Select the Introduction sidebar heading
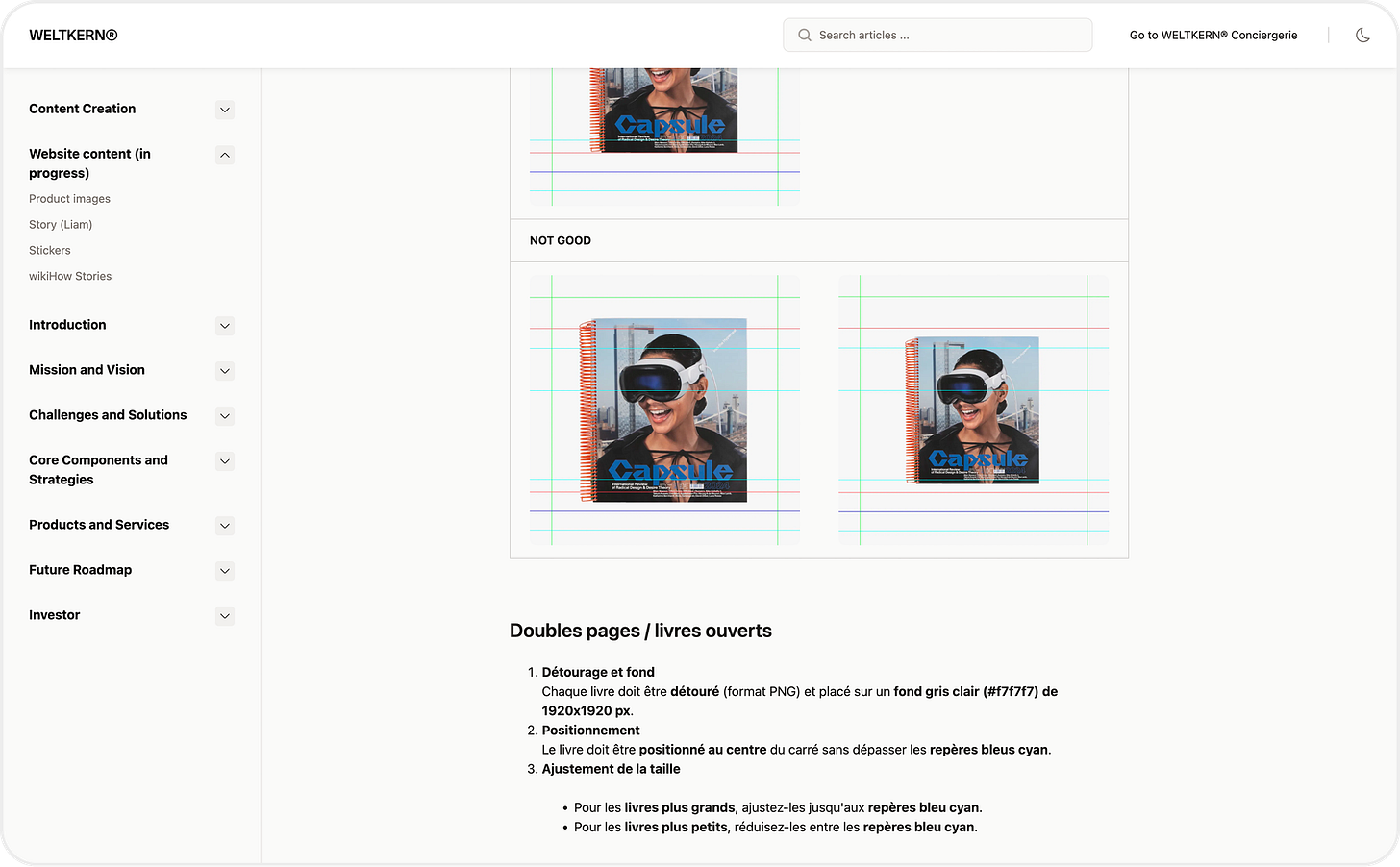Viewport: 1400px width, 867px height. [67, 325]
